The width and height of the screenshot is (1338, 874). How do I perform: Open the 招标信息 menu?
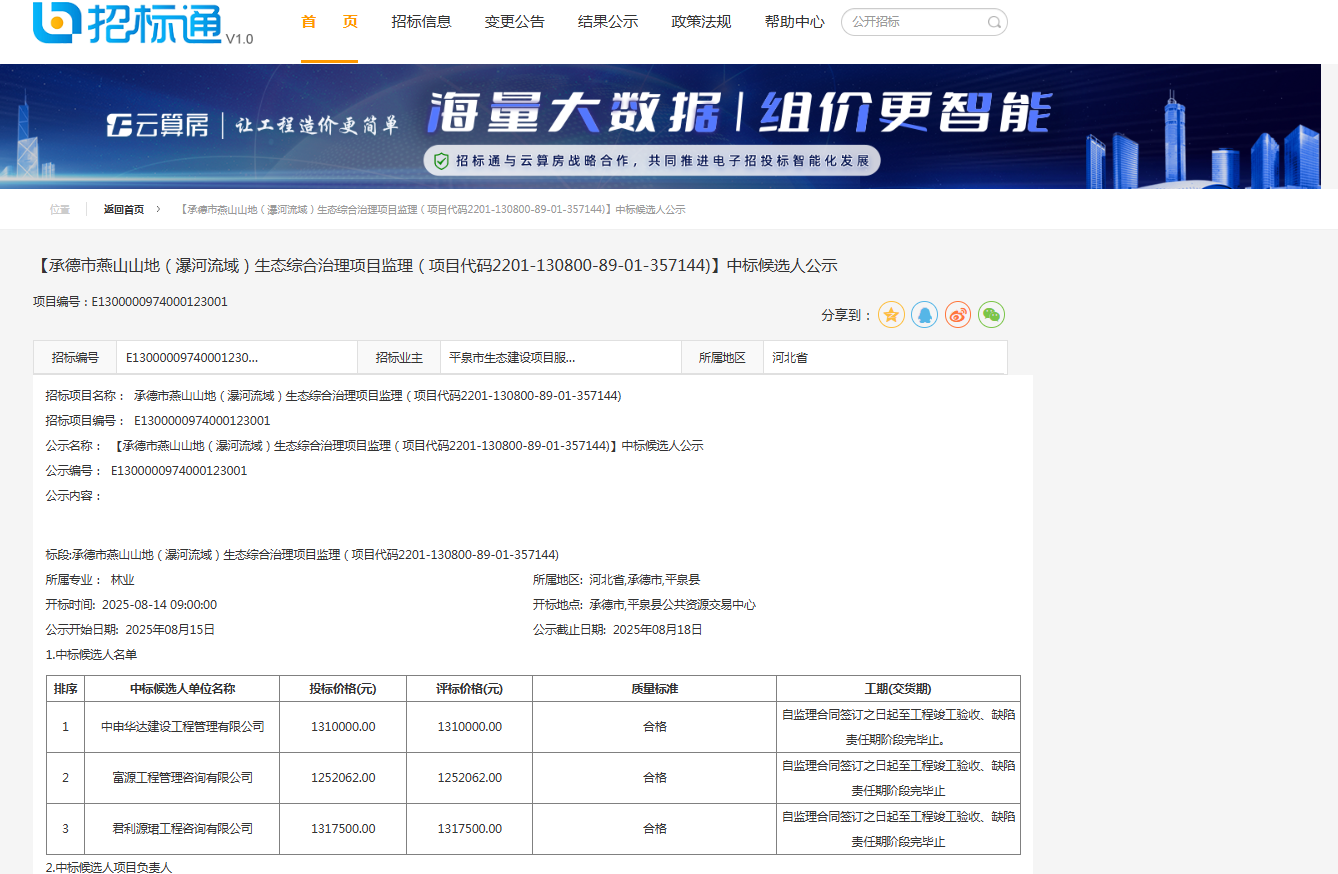(421, 22)
